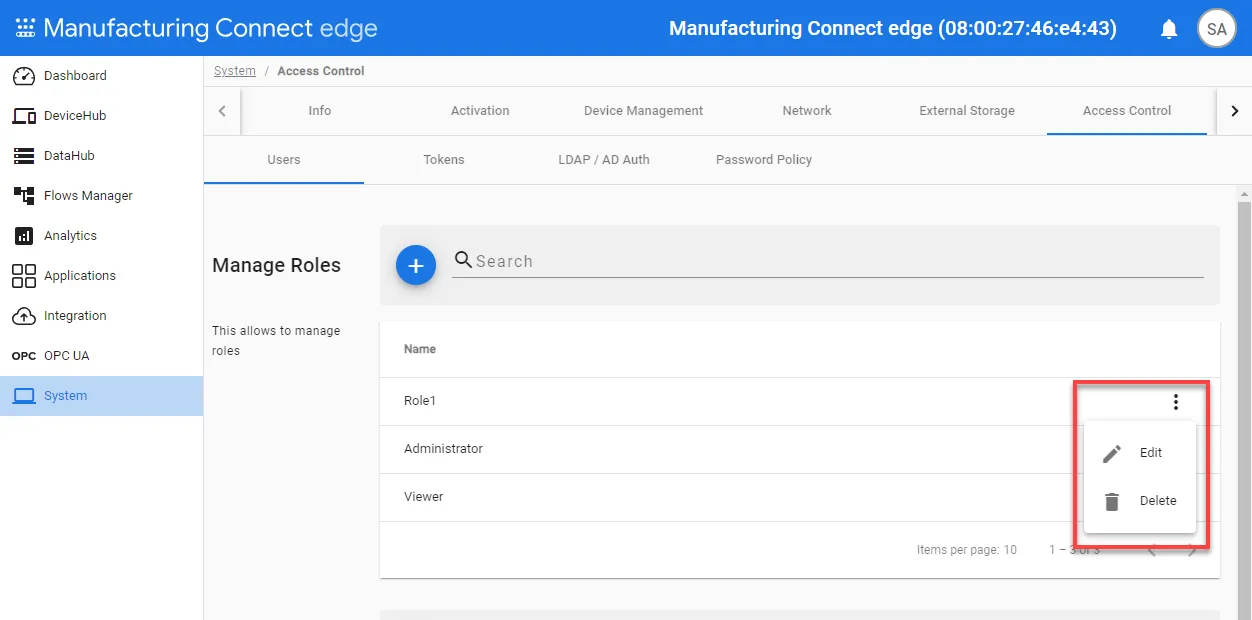This screenshot has height=620, width=1252.
Task: Click the pencil icon beside Edit
Action: point(1112,454)
